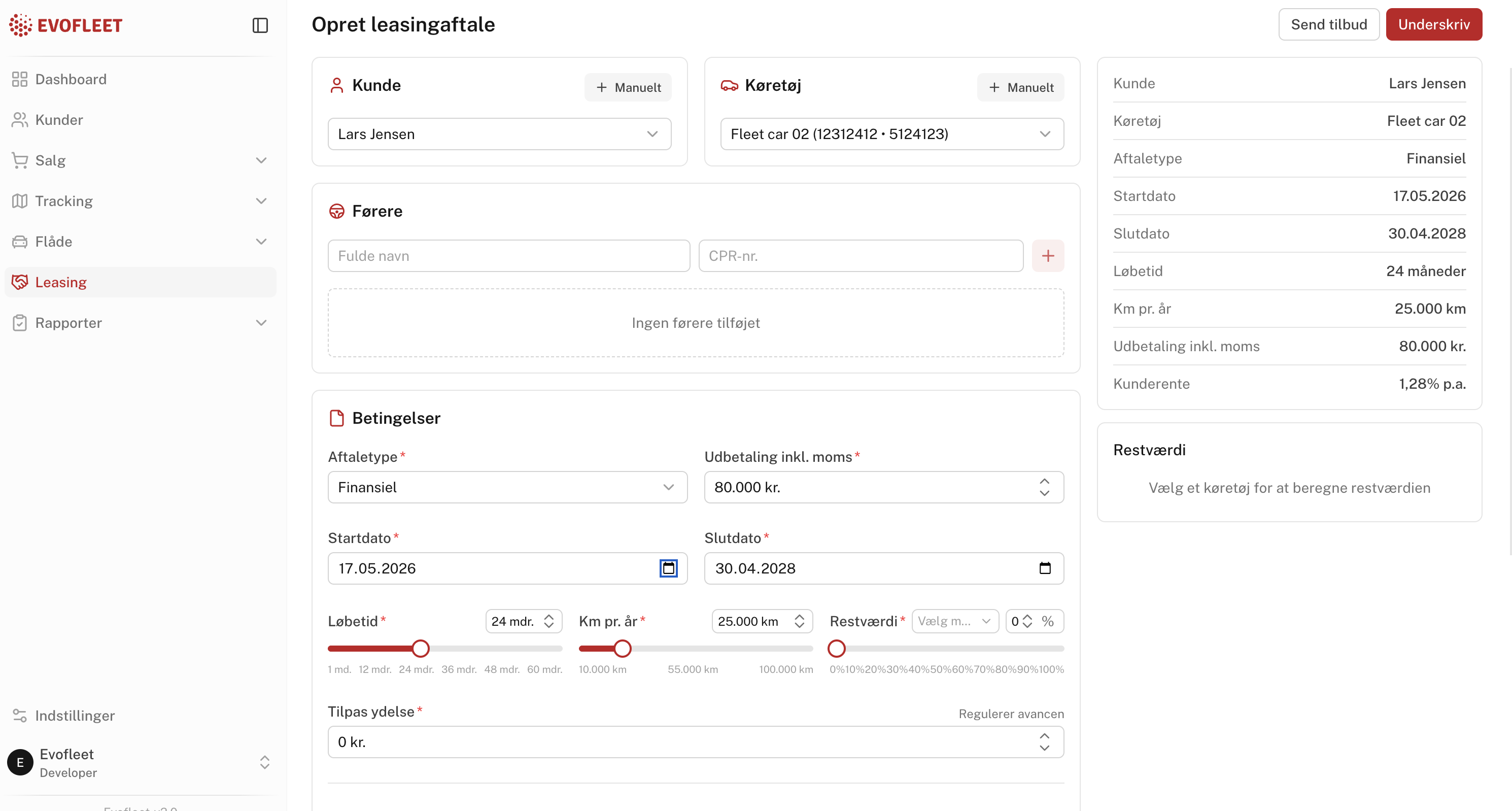Image resolution: width=1512 pixels, height=811 pixels.
Task: Adjust the Km pr. år stepper arrows
Action: 800,621
